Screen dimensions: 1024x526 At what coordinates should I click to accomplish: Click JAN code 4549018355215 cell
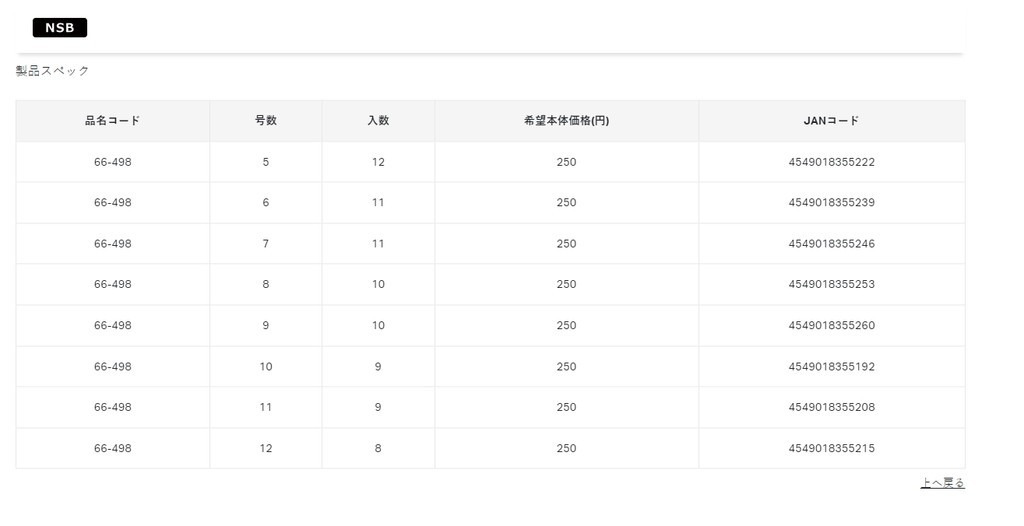[x=831, y=449]
